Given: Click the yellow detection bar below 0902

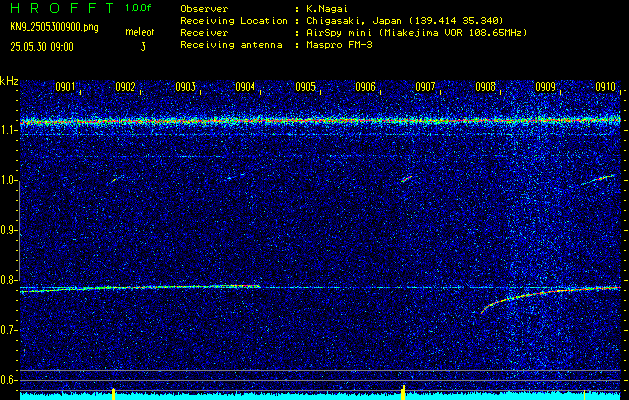Looking at the screenshot, I should tap(114, 394).
